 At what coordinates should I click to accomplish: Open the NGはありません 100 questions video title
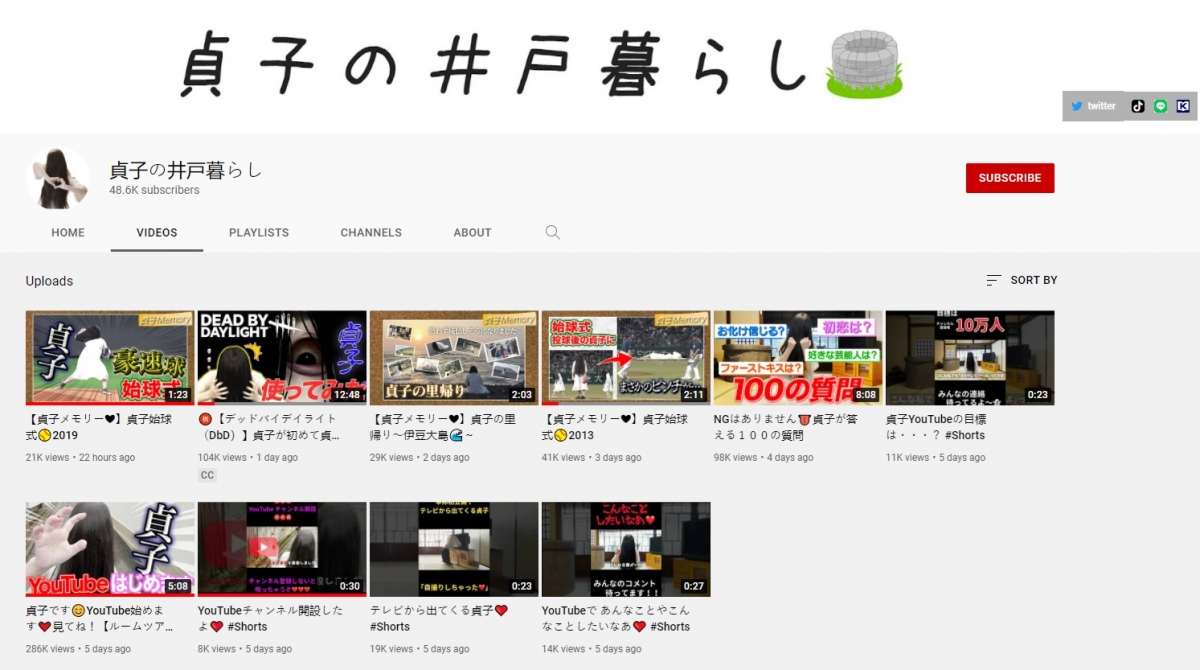(x=785, y=427)
